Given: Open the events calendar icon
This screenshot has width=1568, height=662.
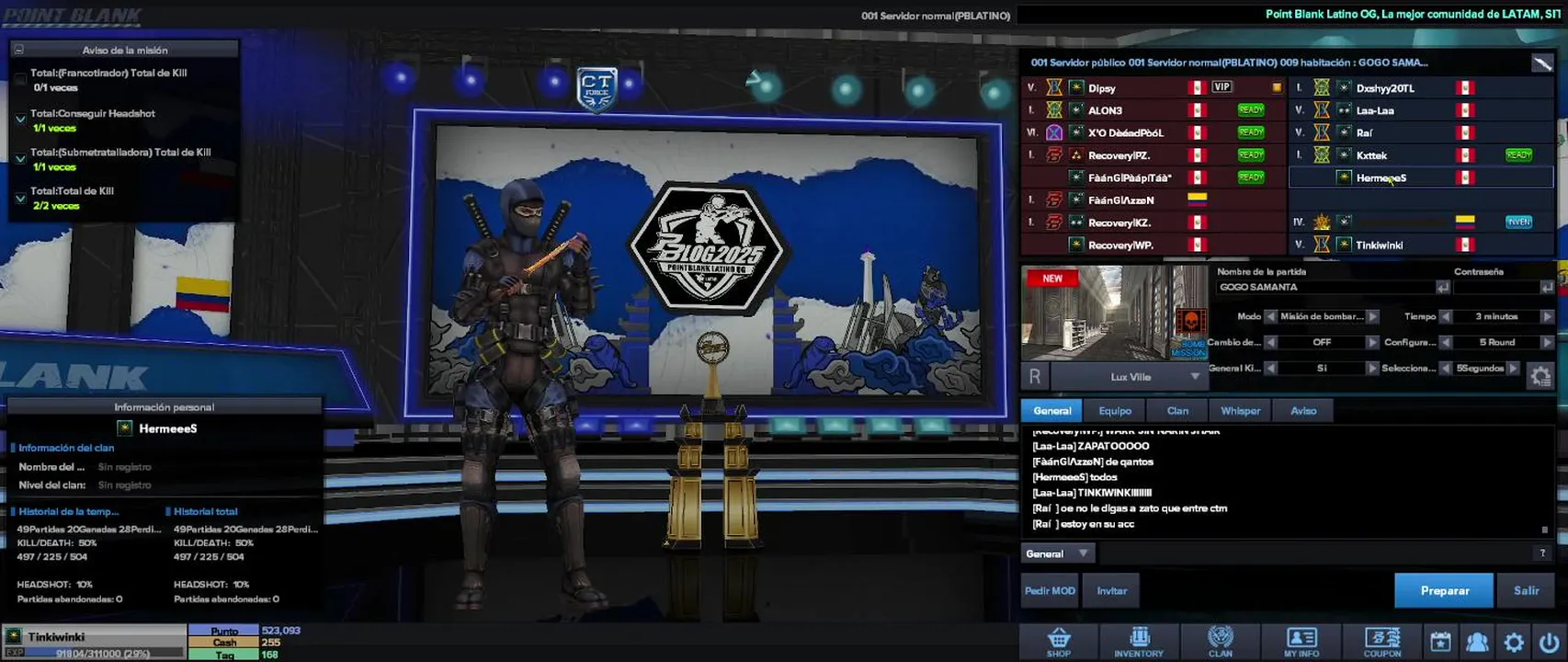Looking at the screenshot, I should 1440,642.
